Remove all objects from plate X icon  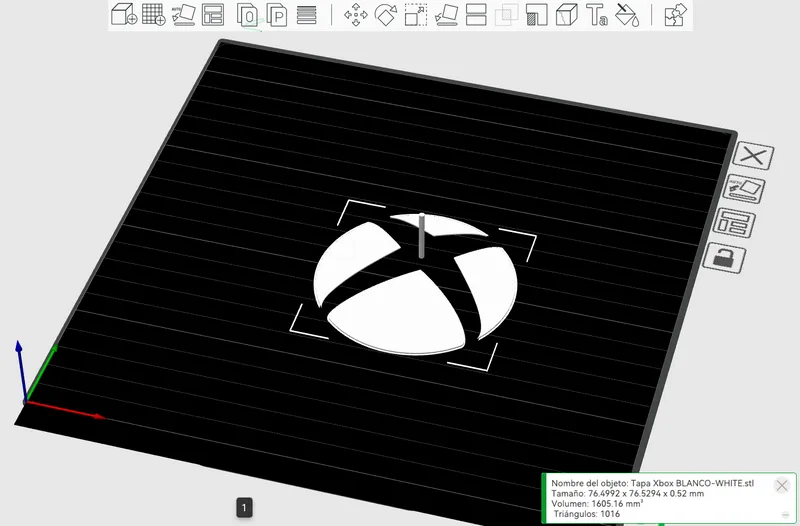click(x=753, y=156)
